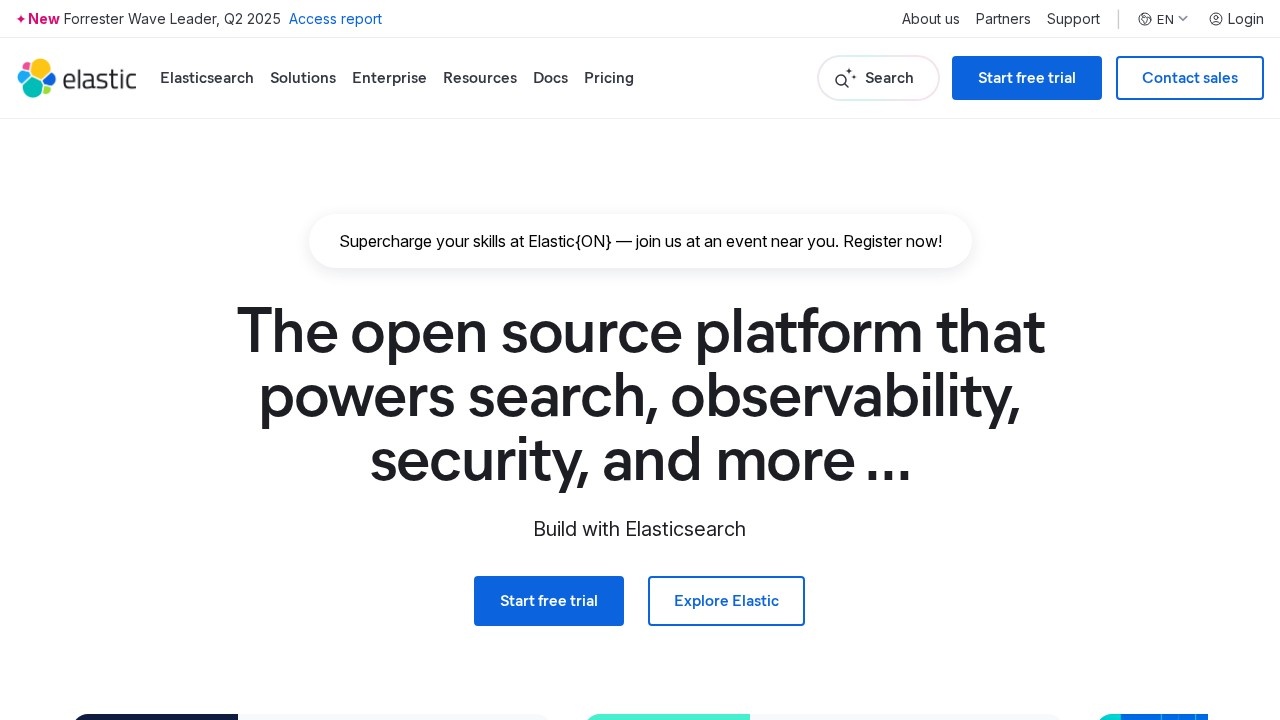The image size is (1280, 720).
Task: Open the Resources dropdown menu
Action: click(480, 78)
